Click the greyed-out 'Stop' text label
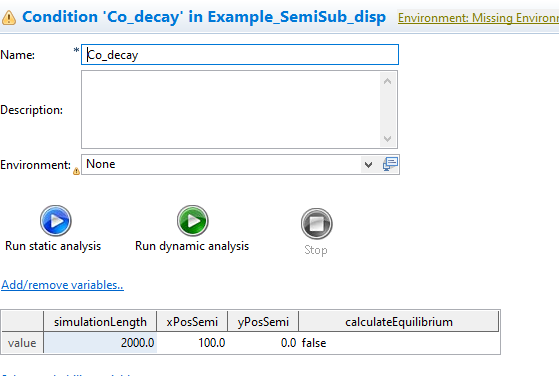Screen dimensions: 559x376 point(316,250)
